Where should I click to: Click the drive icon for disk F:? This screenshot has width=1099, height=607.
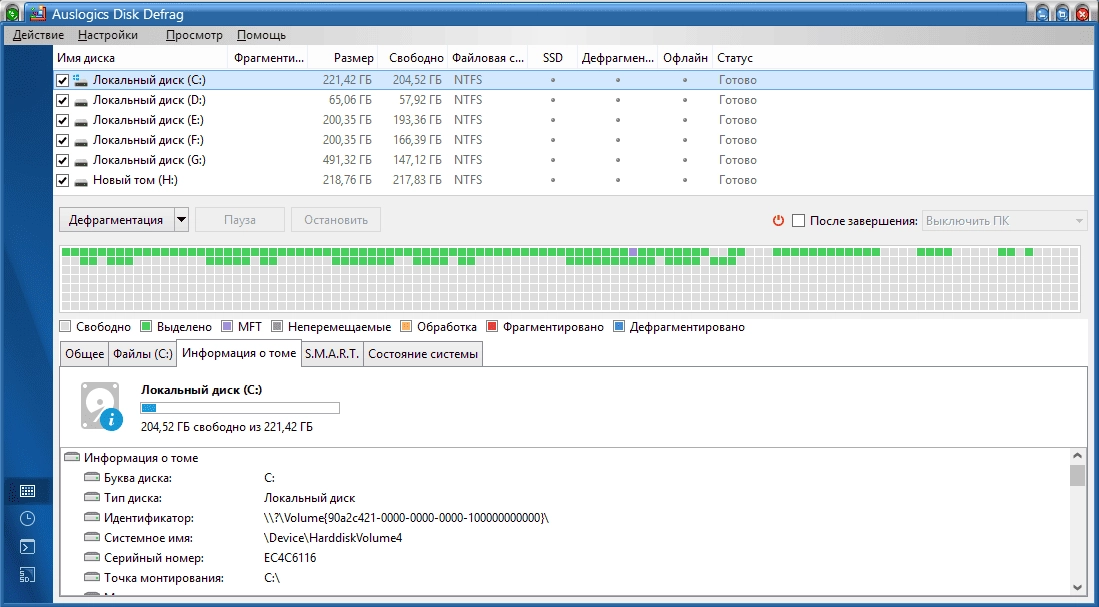[81, 141]
